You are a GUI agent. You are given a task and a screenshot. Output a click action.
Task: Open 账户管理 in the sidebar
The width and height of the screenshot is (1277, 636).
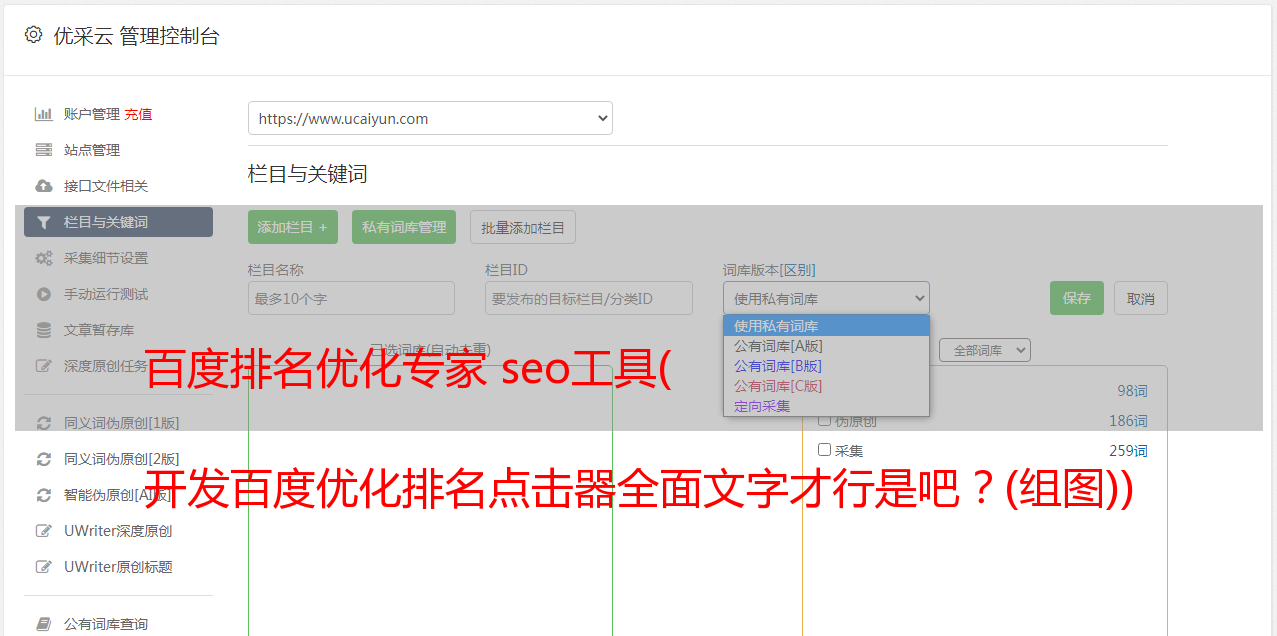click(x=92, y=114)
